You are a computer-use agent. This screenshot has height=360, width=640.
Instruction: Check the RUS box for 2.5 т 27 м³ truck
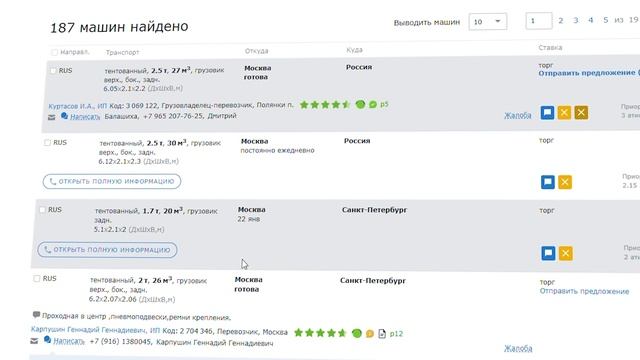(53, 71)
